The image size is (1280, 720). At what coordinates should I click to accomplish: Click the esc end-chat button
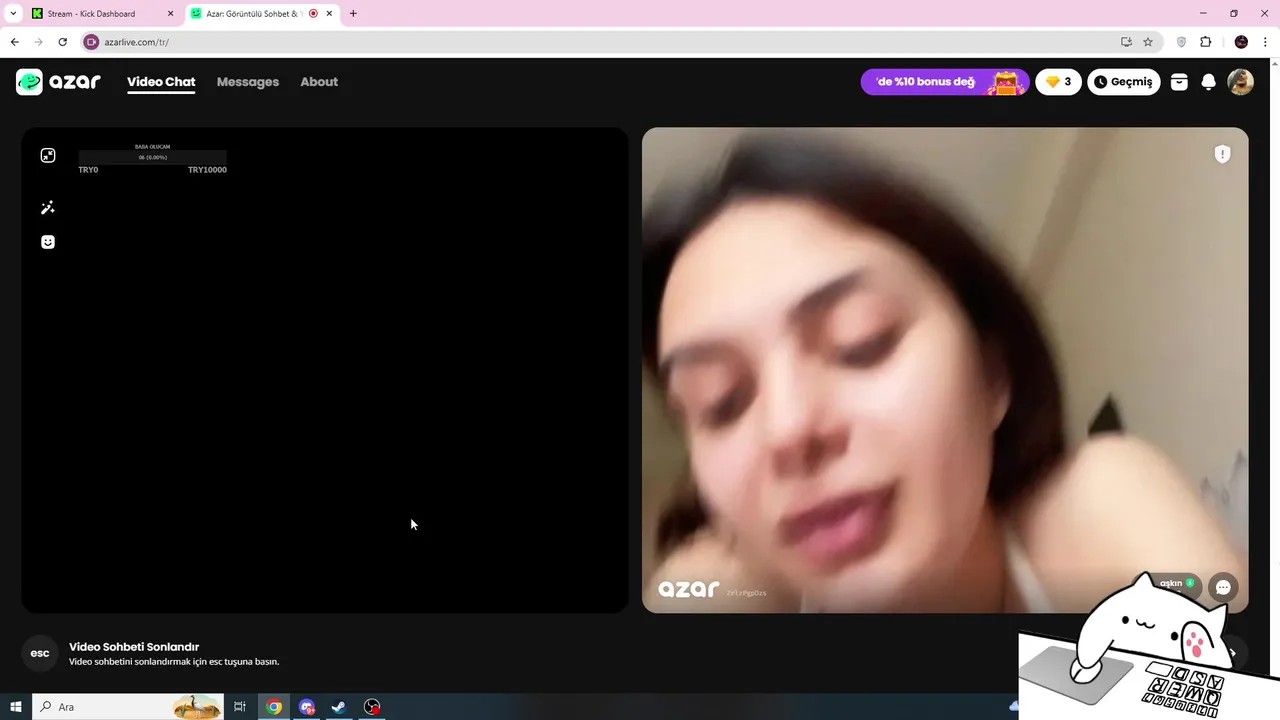coord(40,653)
